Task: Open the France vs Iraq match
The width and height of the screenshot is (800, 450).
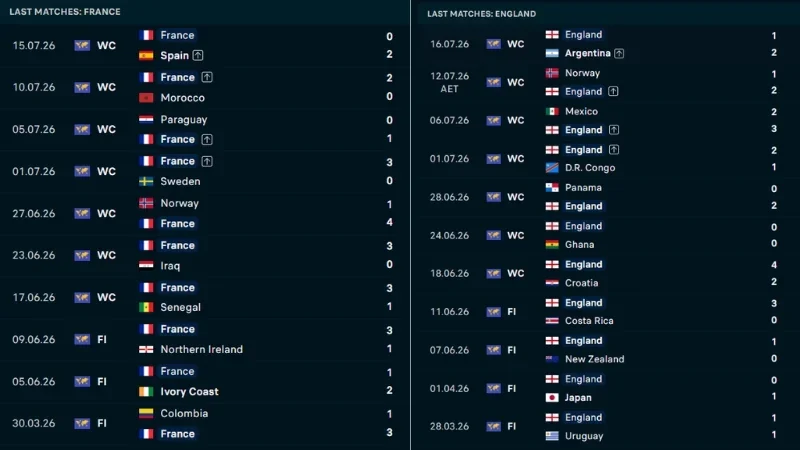Action: 204,255
